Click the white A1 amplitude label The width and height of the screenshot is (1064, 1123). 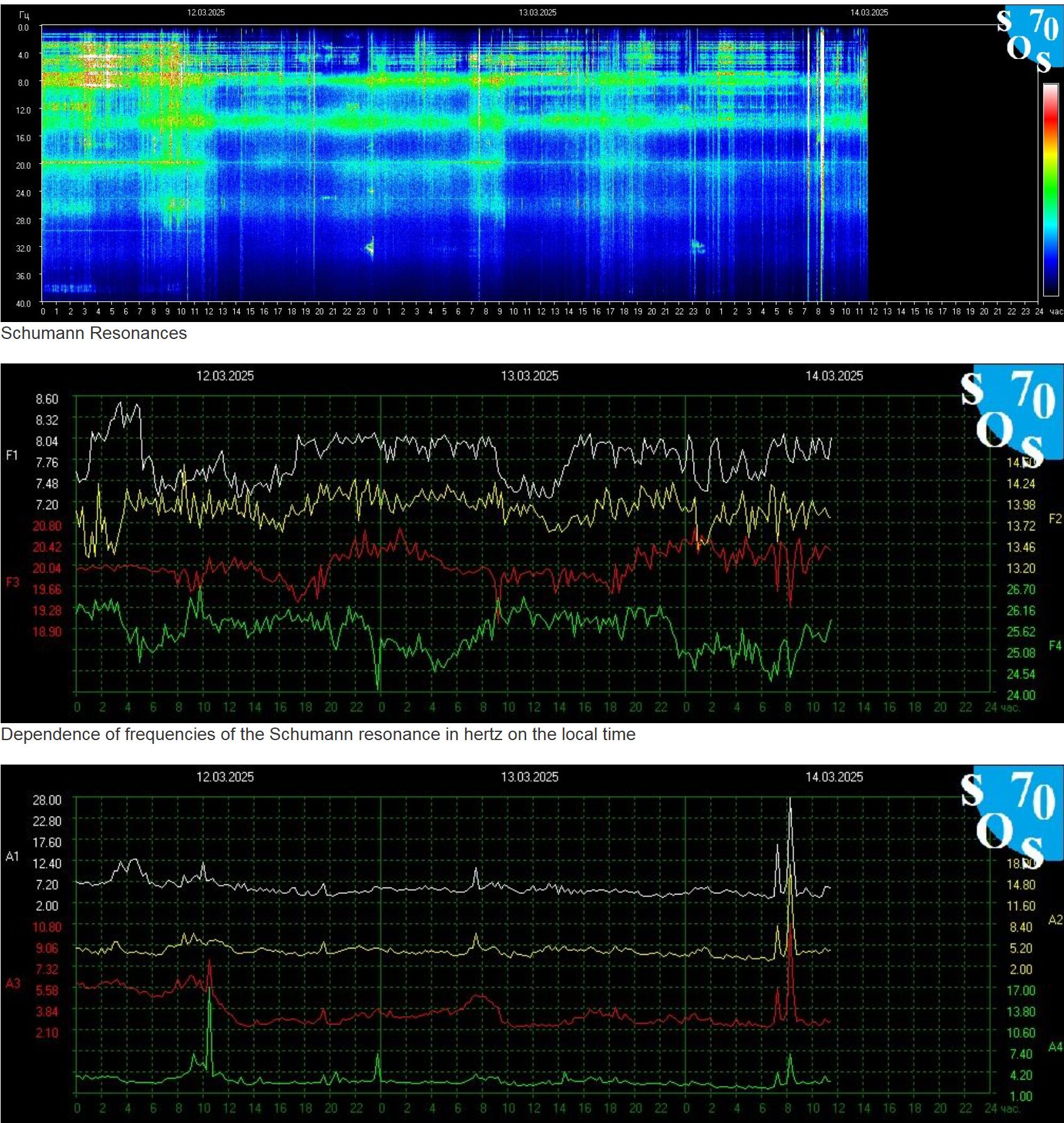point(13,856)
